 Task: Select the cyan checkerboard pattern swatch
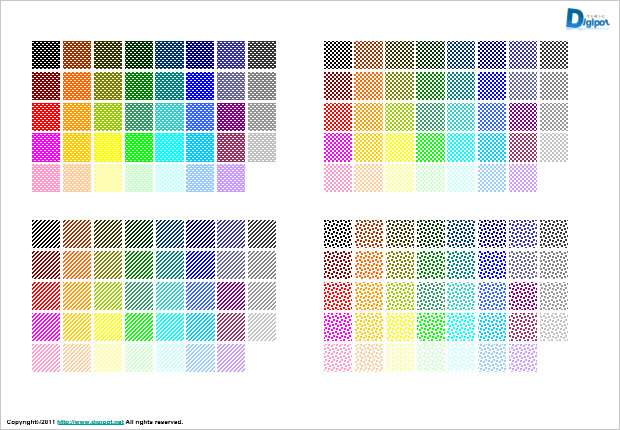(x=461, y=147)
